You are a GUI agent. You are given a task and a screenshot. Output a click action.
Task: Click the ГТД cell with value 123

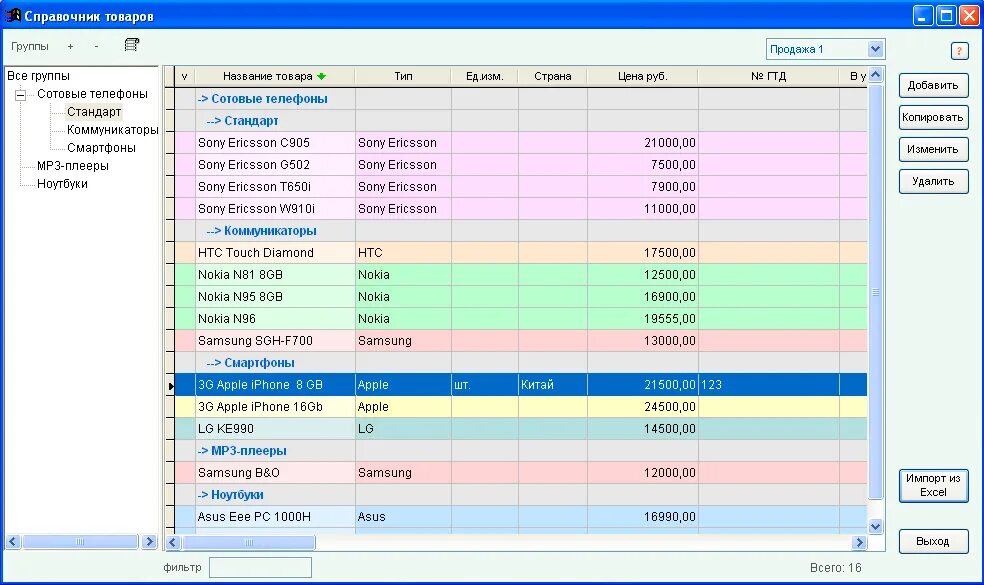click(x=769, y=385)
